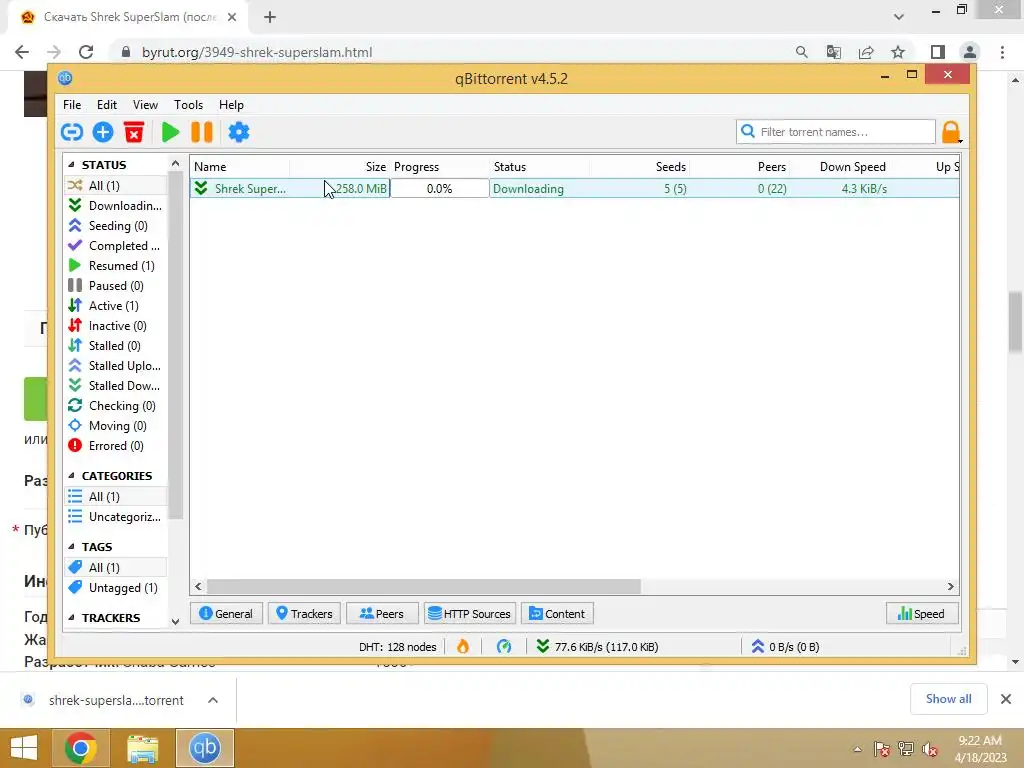This screenshot has height=768, width=1024.
Task: Open the File menu
Action: coord(72,104)
